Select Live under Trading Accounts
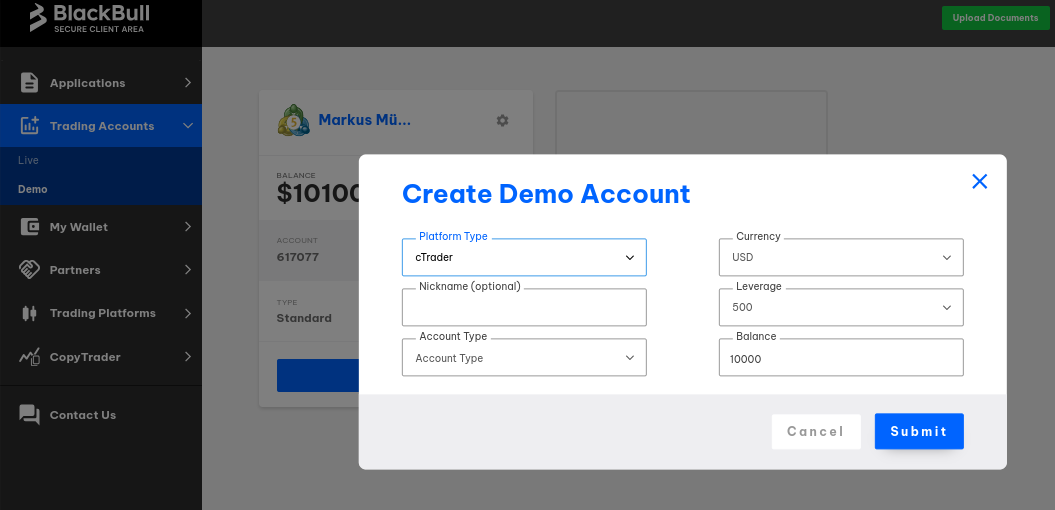This screenshot has height=510, width=1055. click(x=28, y=160)
